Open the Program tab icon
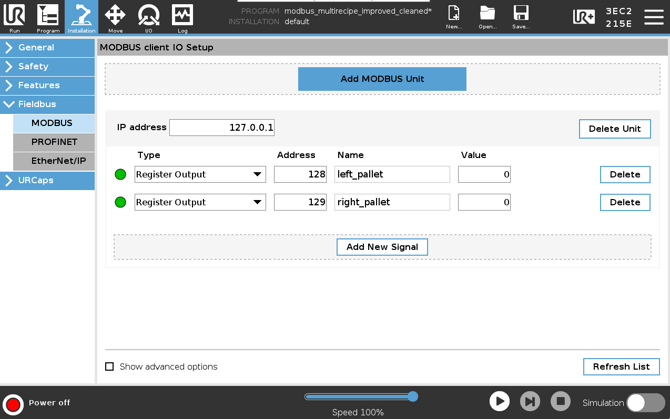 point(48,17)
